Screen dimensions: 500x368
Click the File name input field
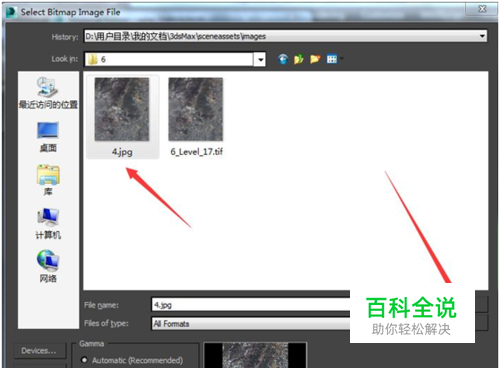(251, 305)
